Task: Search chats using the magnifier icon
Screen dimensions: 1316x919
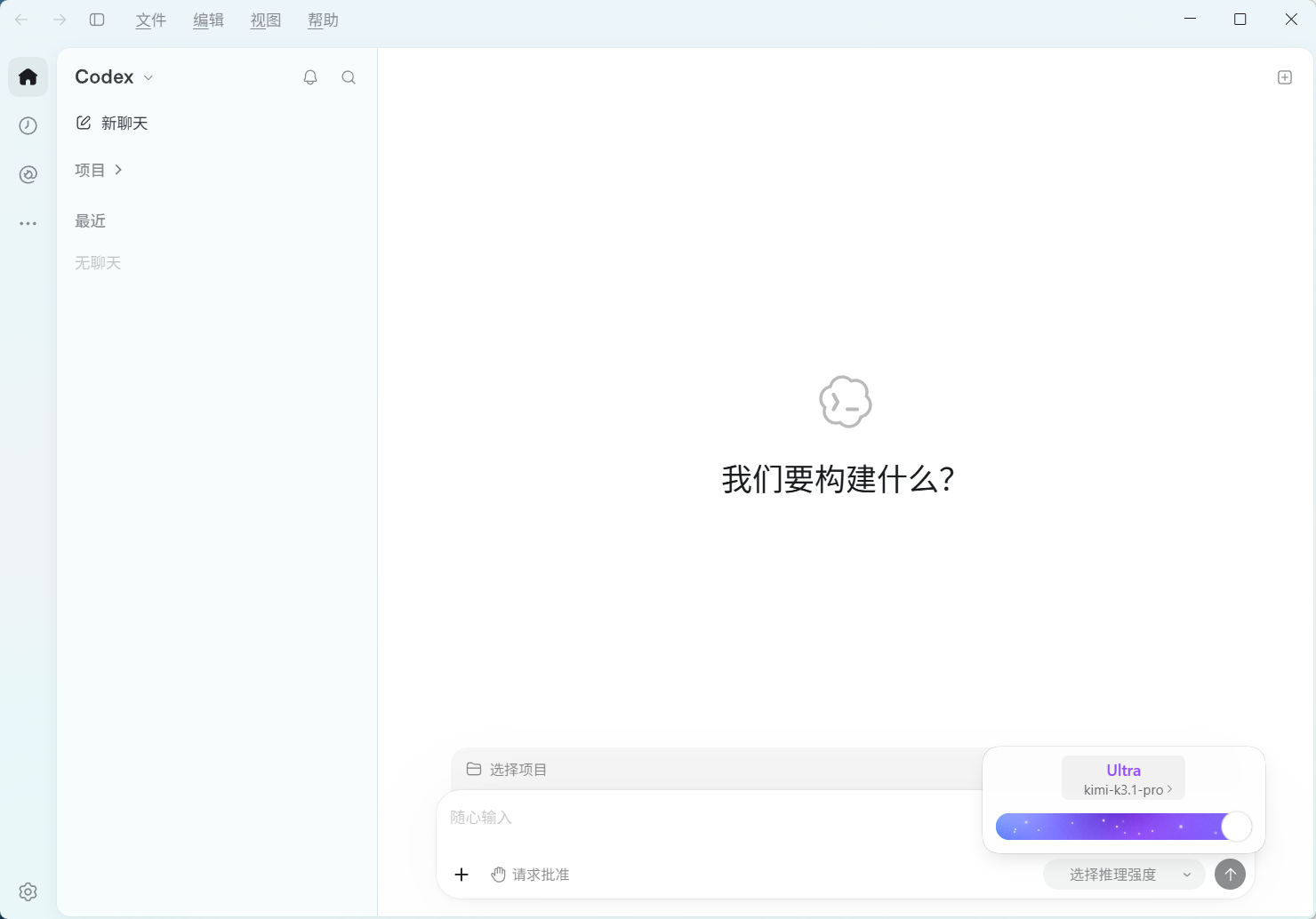Action: point(349,77)
